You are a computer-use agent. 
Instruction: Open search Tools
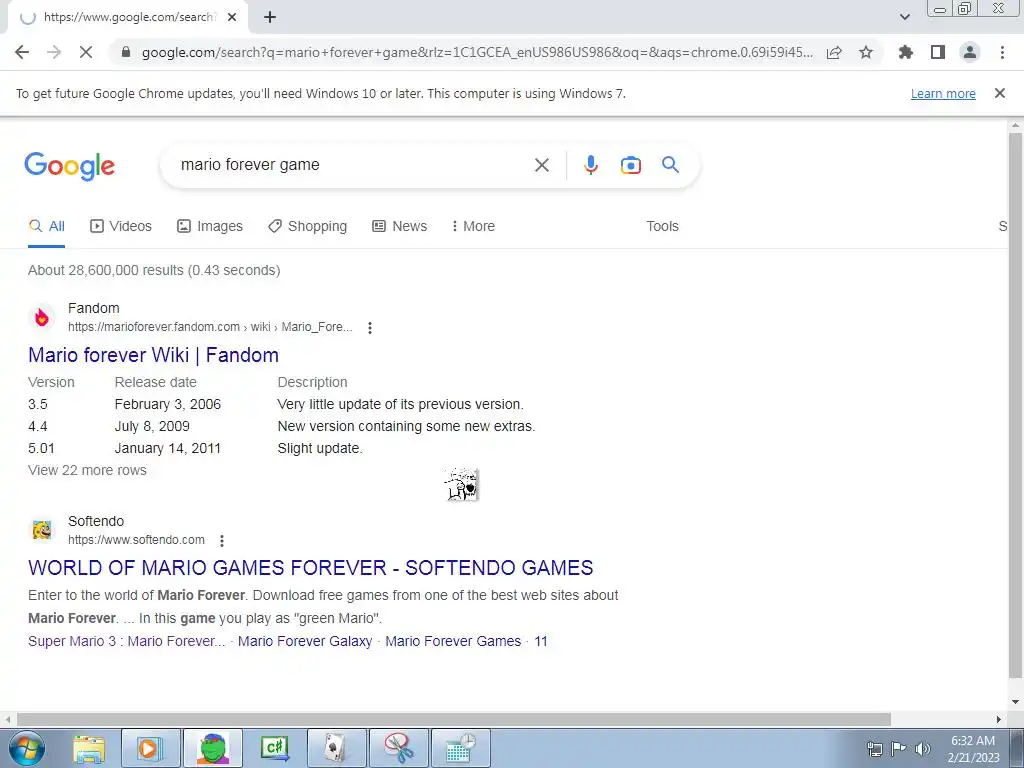point(662,227)
